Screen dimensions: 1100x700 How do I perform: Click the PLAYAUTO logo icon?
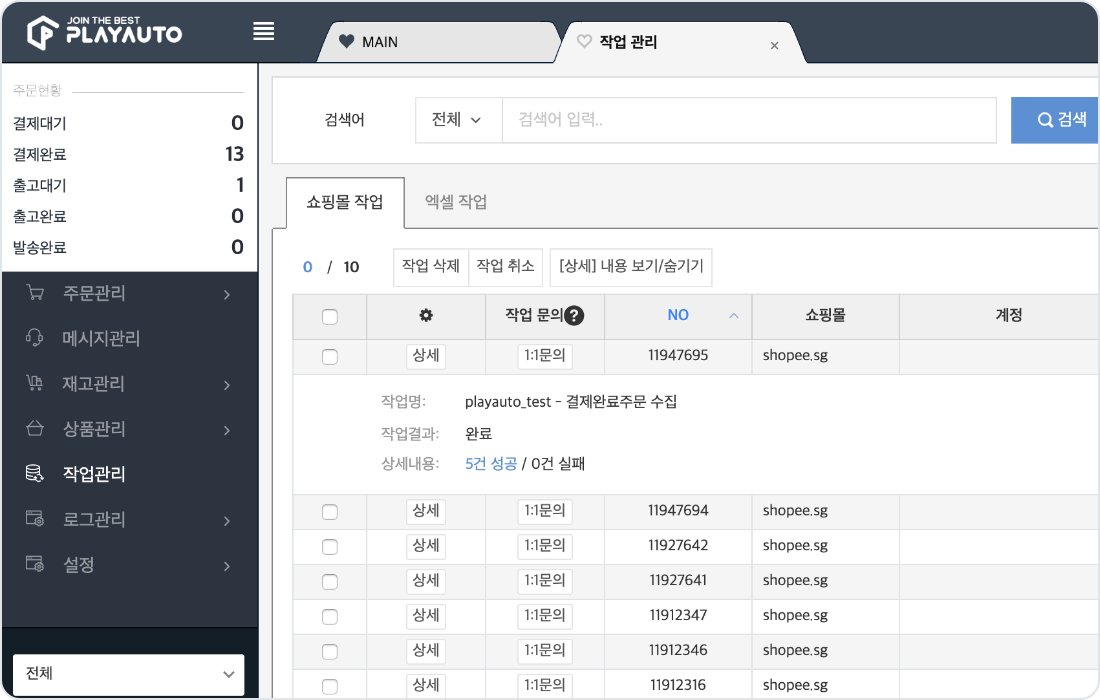click(43, 33)
